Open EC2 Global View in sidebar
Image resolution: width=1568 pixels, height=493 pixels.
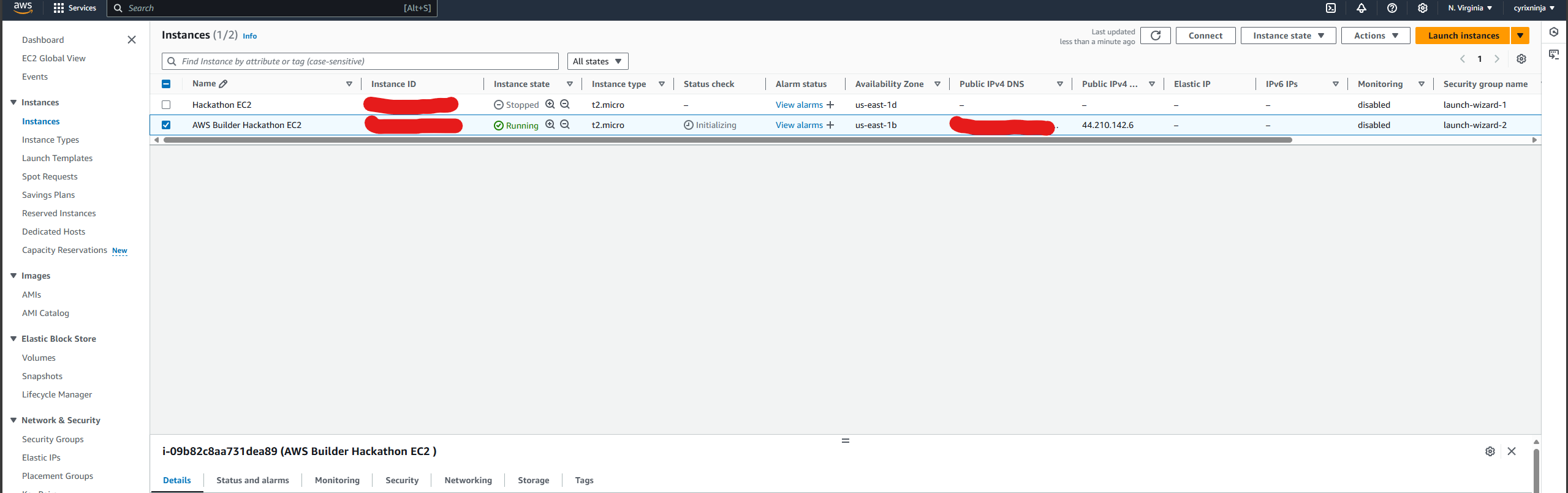coord(54,58)
